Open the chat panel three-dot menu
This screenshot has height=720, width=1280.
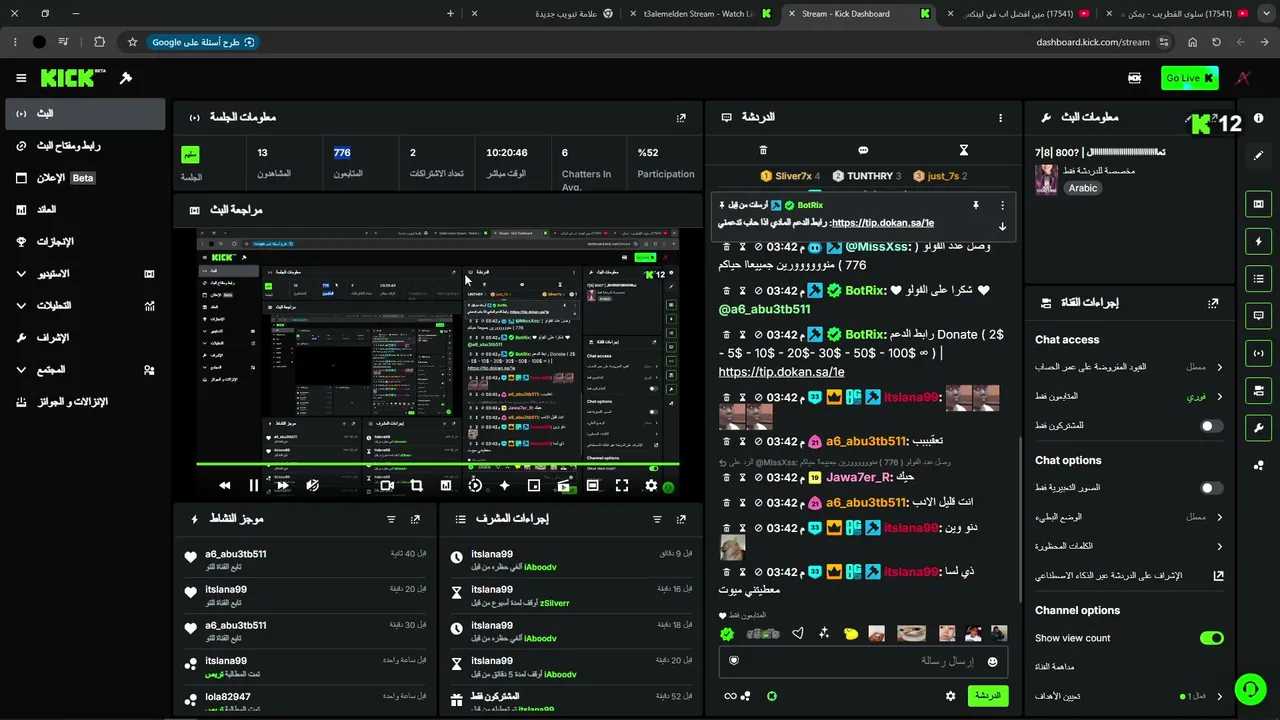(x=1000, y=118)
